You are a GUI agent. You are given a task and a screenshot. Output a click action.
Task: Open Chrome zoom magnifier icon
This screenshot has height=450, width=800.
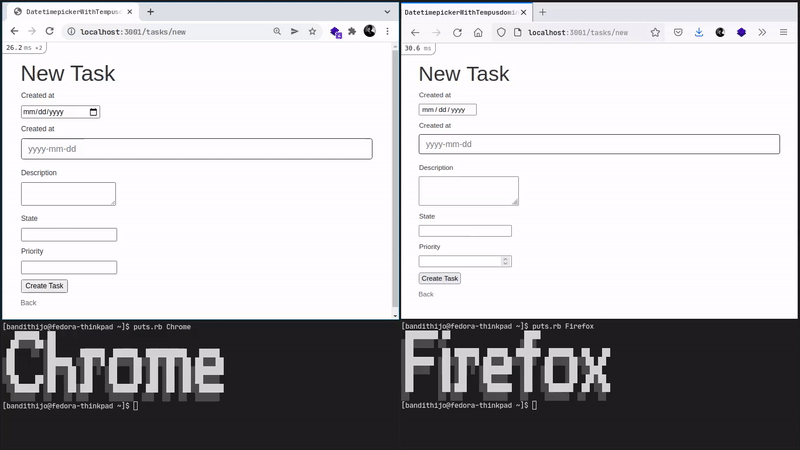(277, 31)
